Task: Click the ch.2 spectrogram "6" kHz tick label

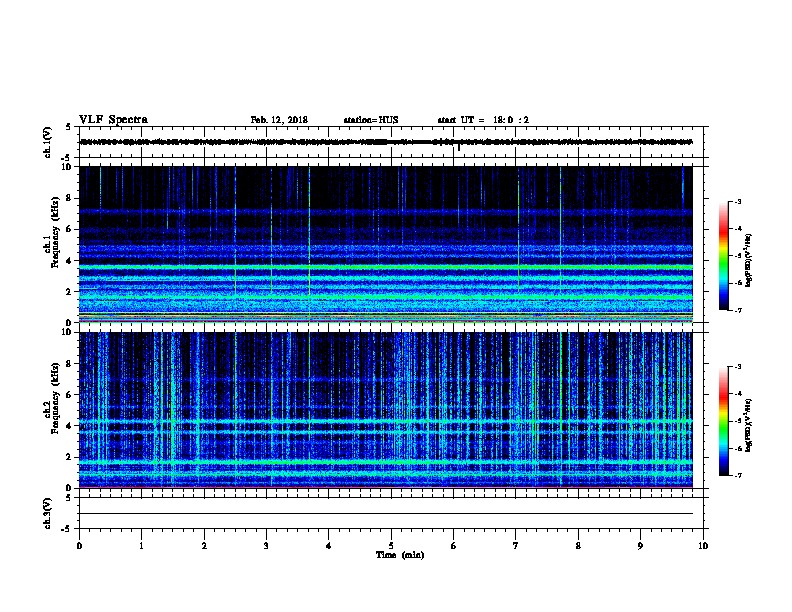Action: (70, 395)
